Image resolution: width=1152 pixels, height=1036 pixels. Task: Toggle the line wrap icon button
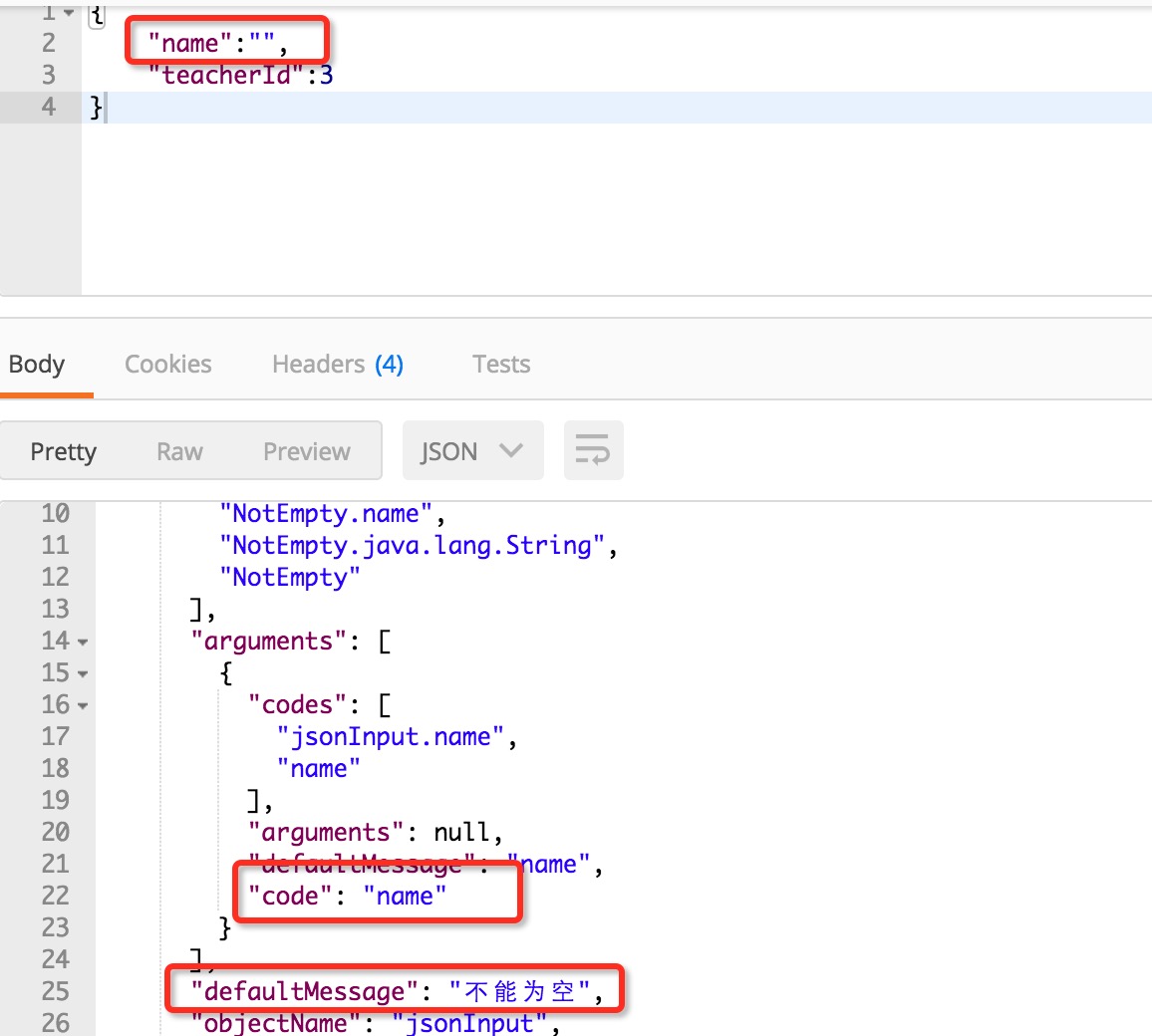[x=593, y=450]
